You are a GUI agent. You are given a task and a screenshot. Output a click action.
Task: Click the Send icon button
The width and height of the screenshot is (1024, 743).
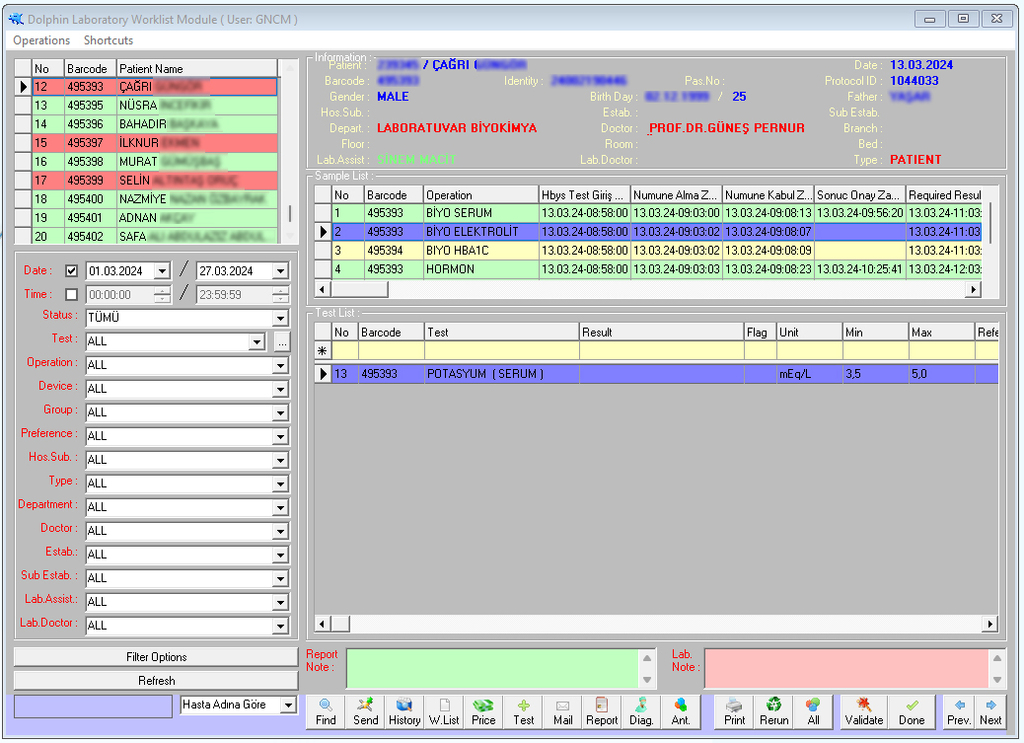pyautogui.click(x=366, y=711)
